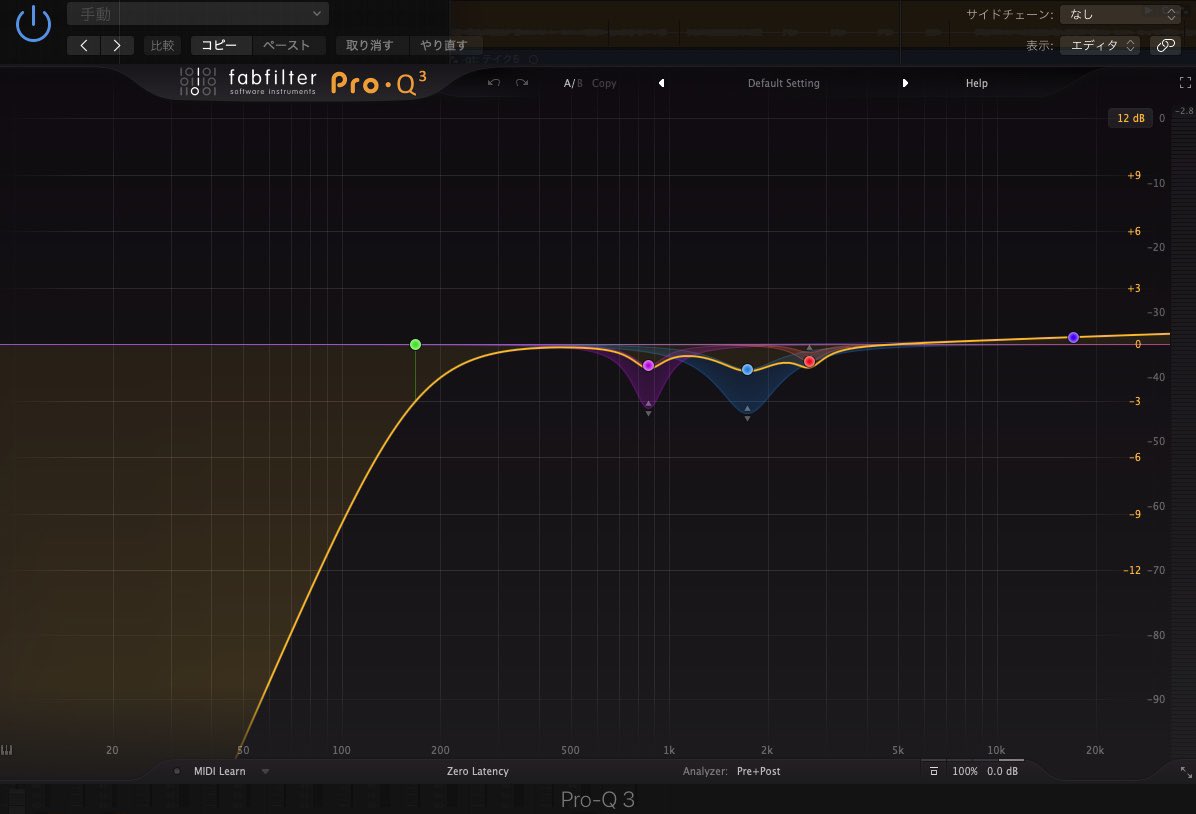Select the magenta EQ band node
This screenshot has width=1196, height=814.
(x=648, y=365)
